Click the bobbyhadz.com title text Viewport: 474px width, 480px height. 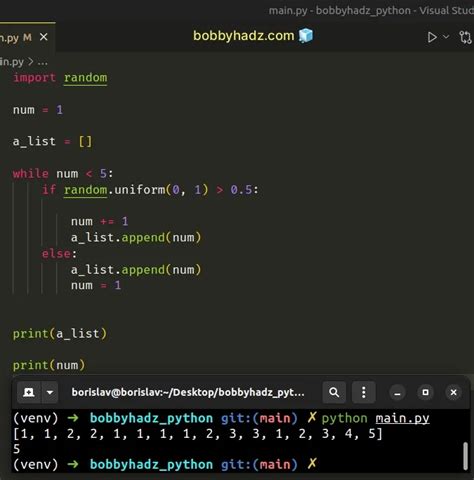(x=244, y=36)
